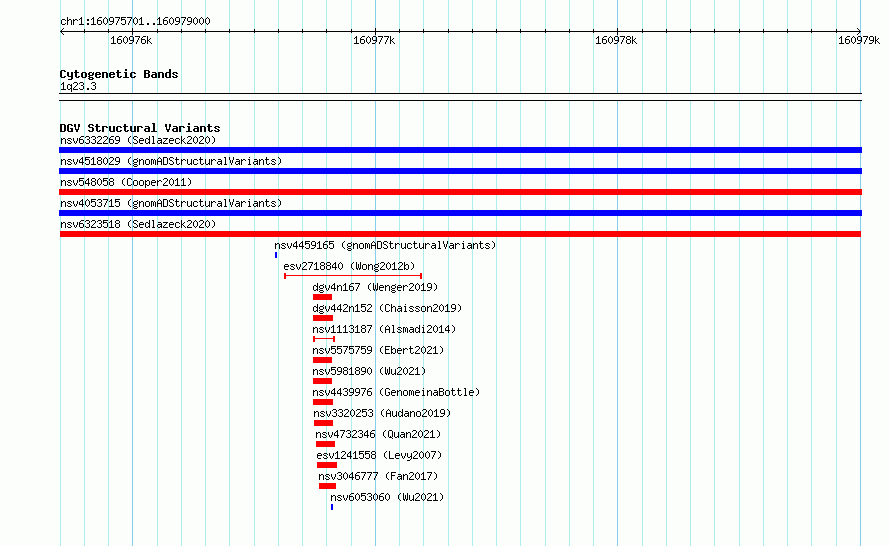Click the DGV Structural Variants track title
Viewport: 890px width, 546px height.
point(140,128)
